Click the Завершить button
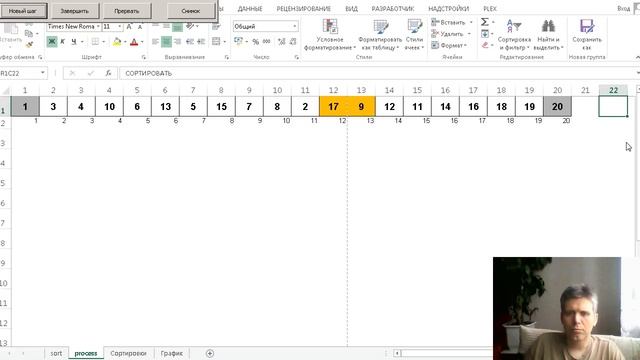640x360 pixels. pos(74,11)
